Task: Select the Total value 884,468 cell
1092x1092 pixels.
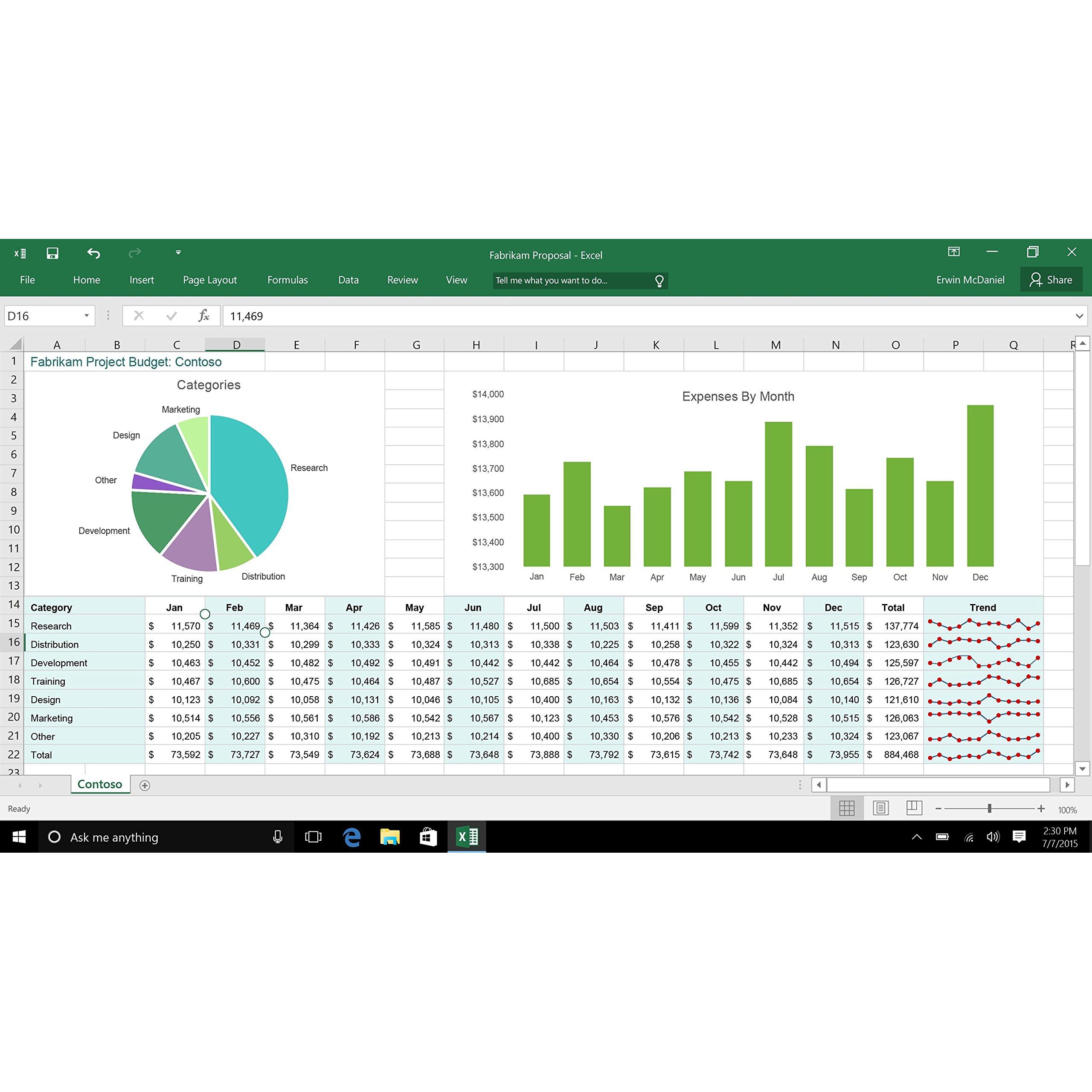Action: click(894, 755)
